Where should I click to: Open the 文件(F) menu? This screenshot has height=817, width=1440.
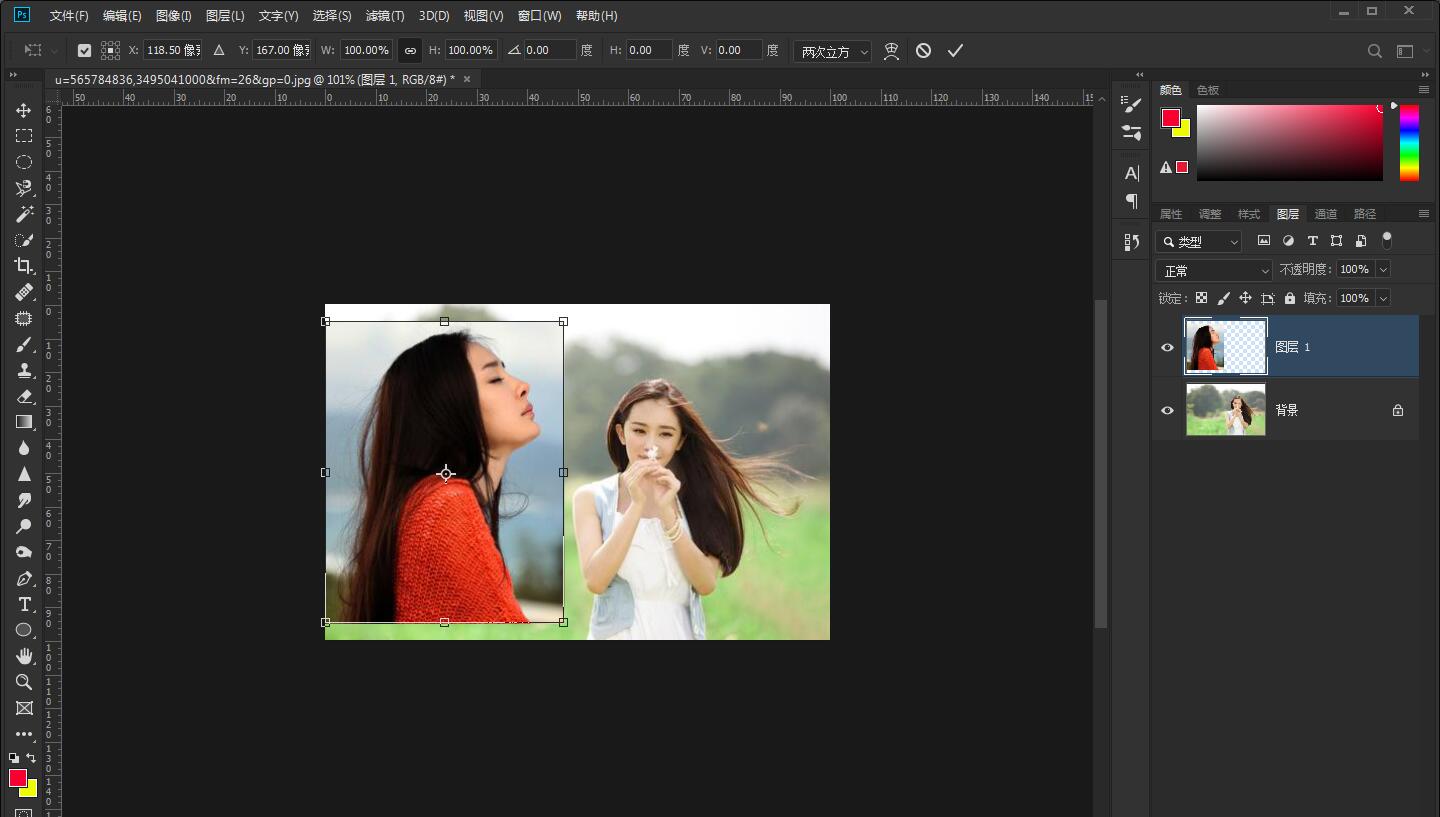tap(69, 16)
